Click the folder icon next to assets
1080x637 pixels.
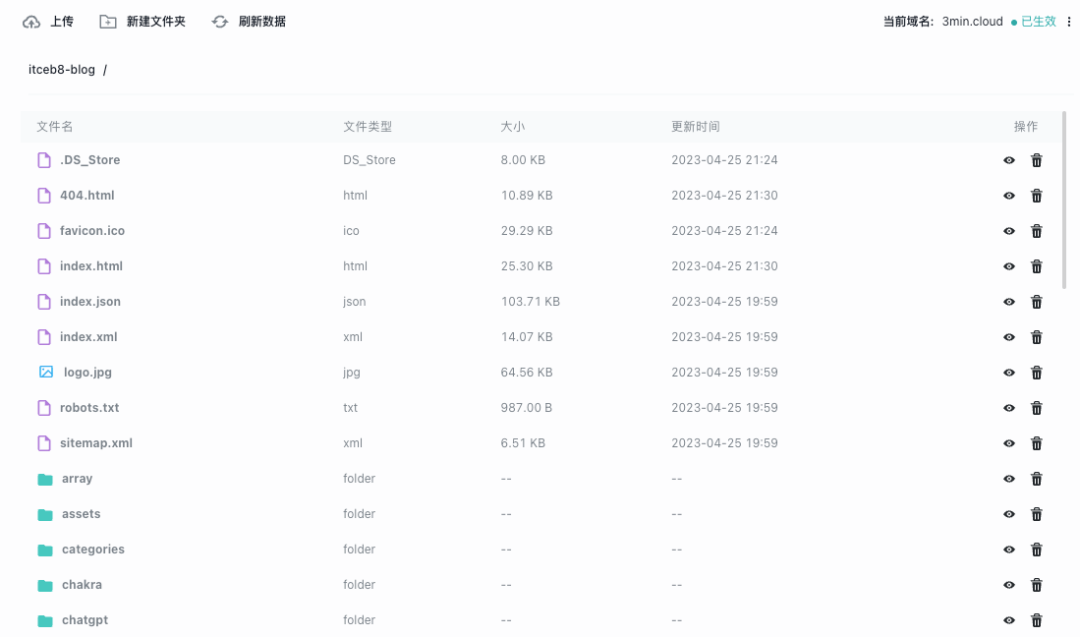point(45,513)
